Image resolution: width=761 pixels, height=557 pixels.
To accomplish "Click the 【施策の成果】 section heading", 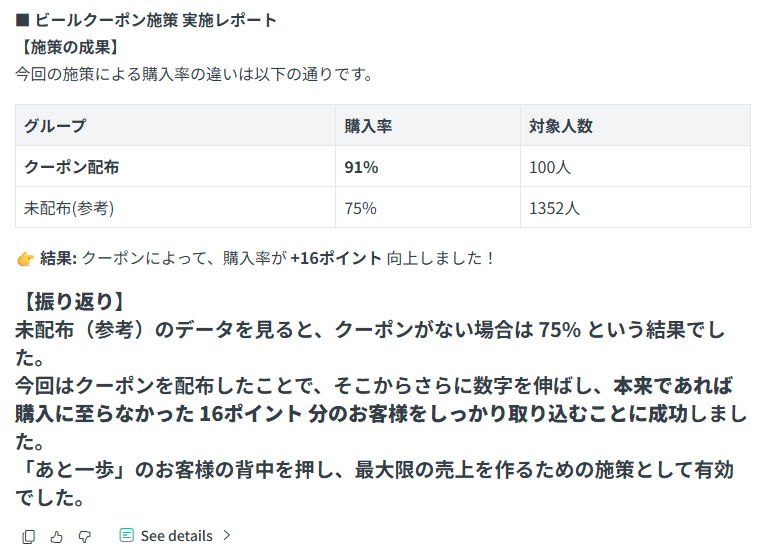I will [70, 48].
